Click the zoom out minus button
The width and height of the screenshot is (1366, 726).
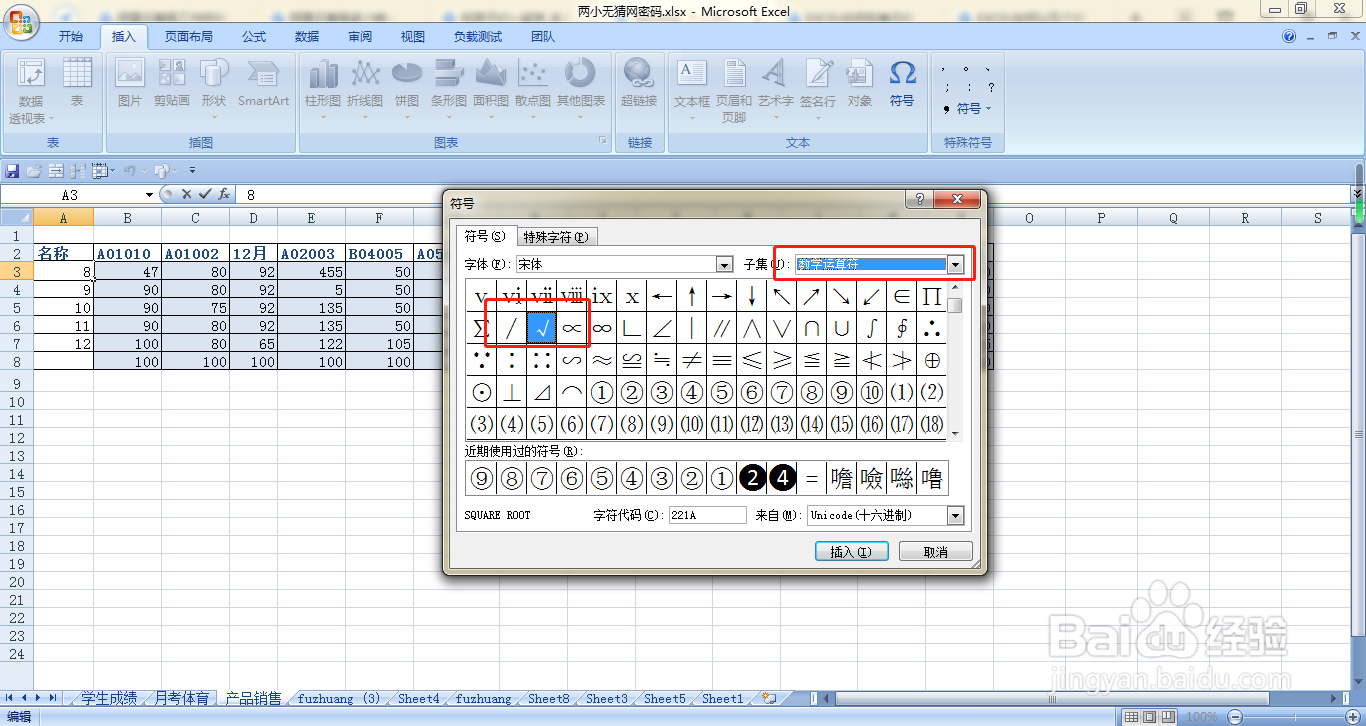(x=1233, y=717)
